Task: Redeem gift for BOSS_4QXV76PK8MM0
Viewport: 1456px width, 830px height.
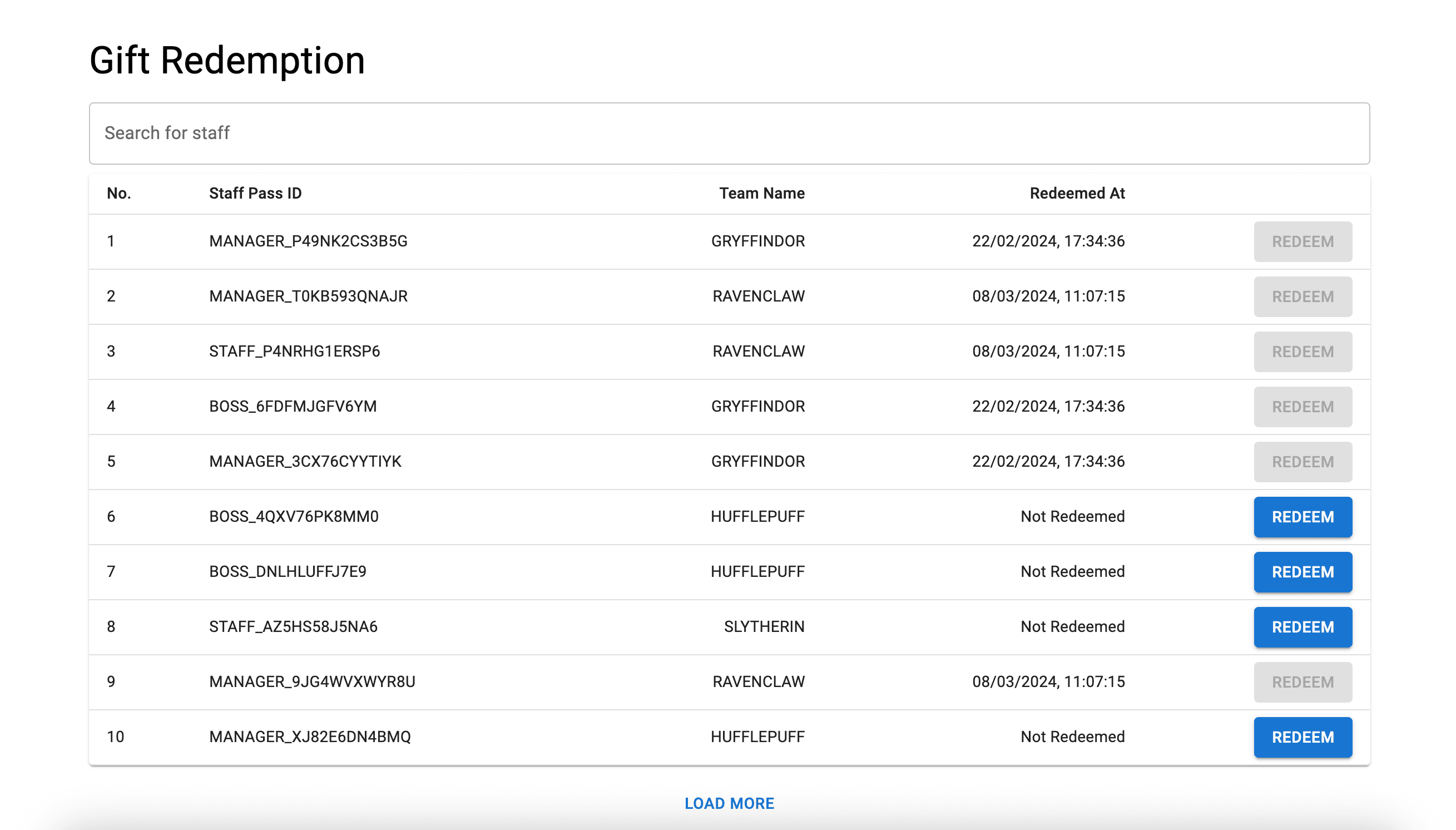Action: [x=1301, y=516]
